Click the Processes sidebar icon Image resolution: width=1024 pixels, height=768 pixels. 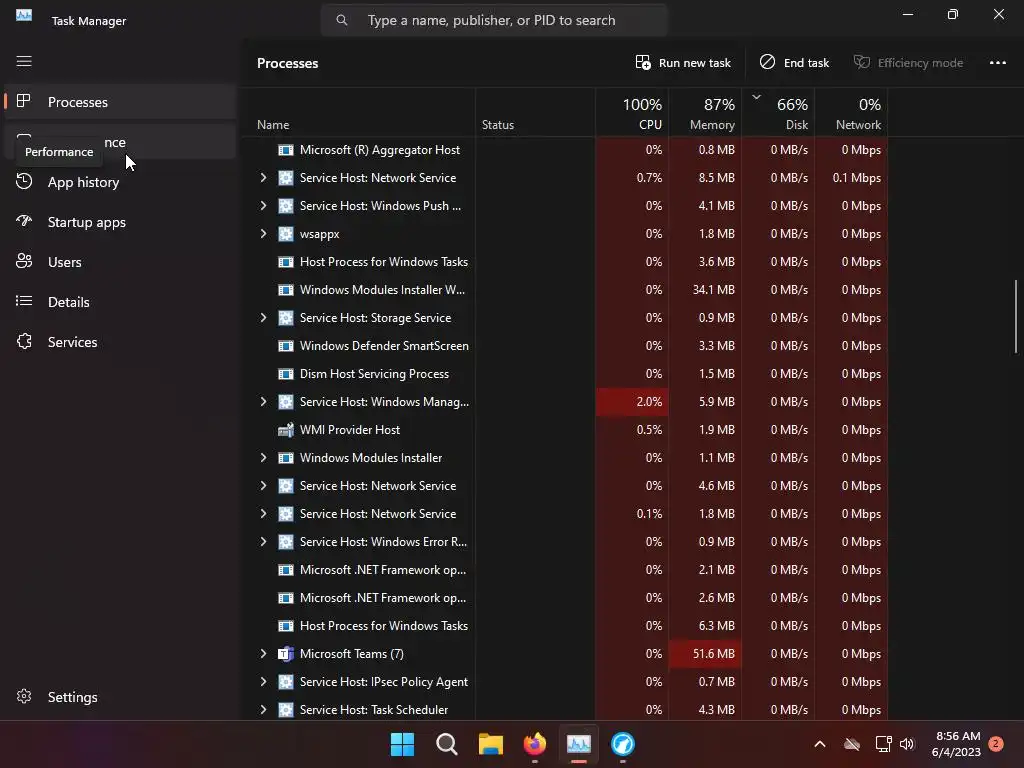point(24,101)
